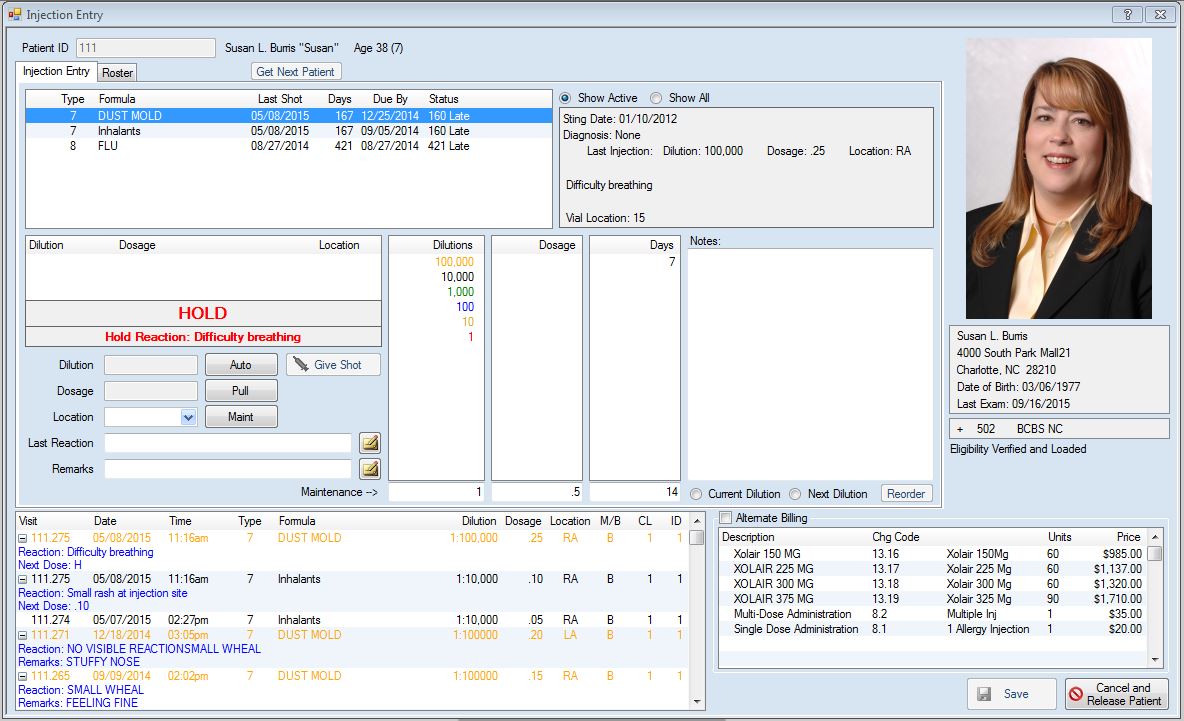Select the Show All radio button

655,98
